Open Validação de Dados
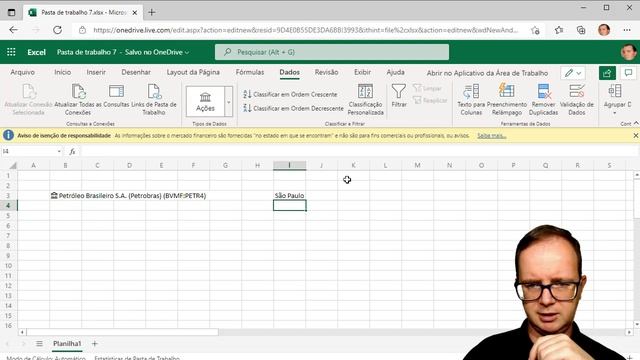Screen dimensions: 640x360 coord(576,100)
